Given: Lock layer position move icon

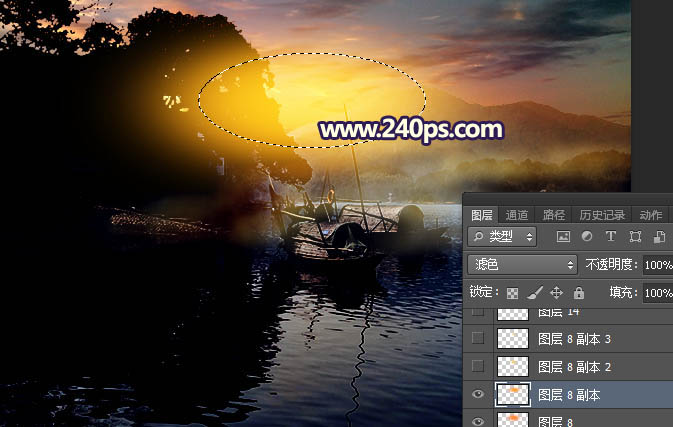Looking at the screenshot, I should (x=557, y=293).
